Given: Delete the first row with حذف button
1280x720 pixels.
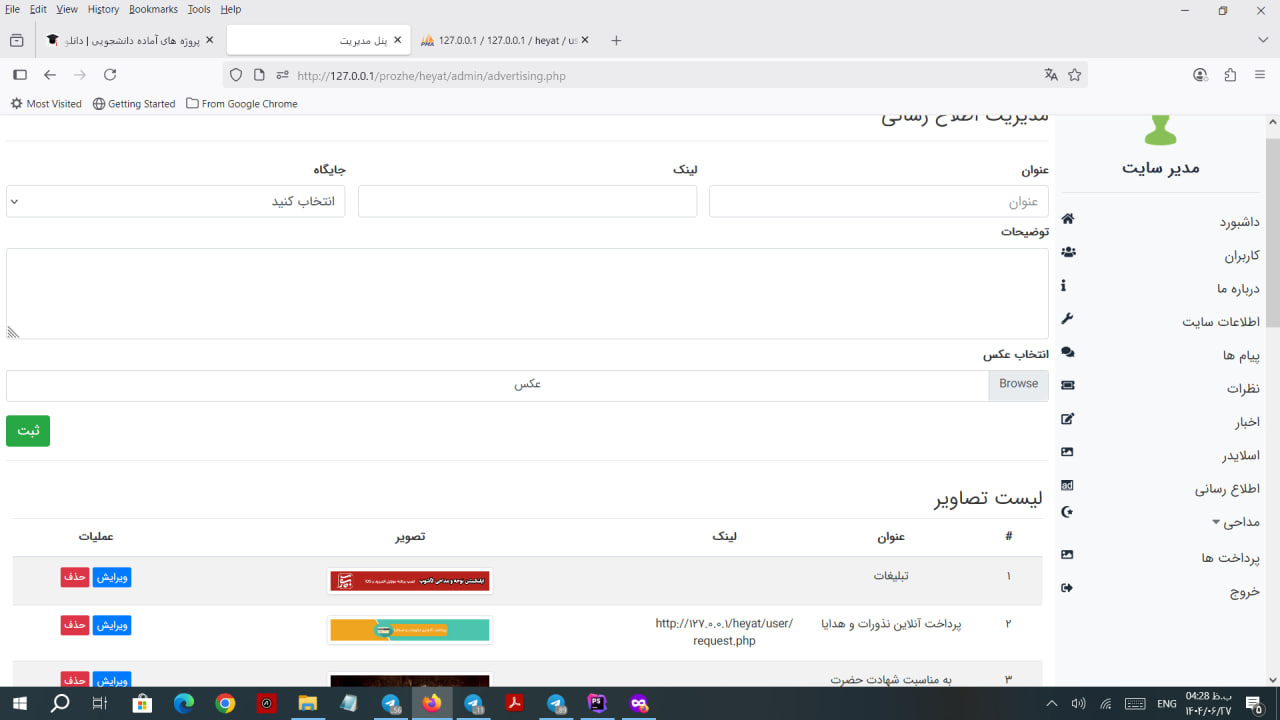Looking at the screenshot, I should tap(75, 577).
